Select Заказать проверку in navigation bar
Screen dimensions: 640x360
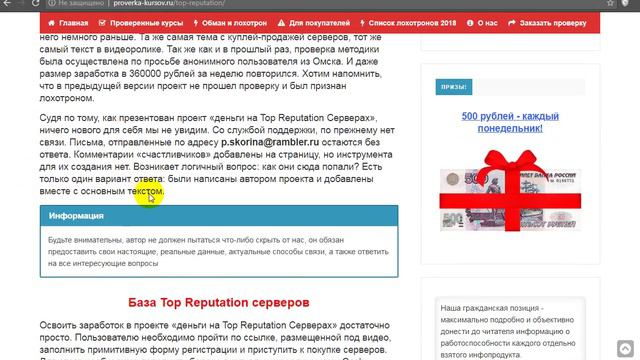[547, 23]
